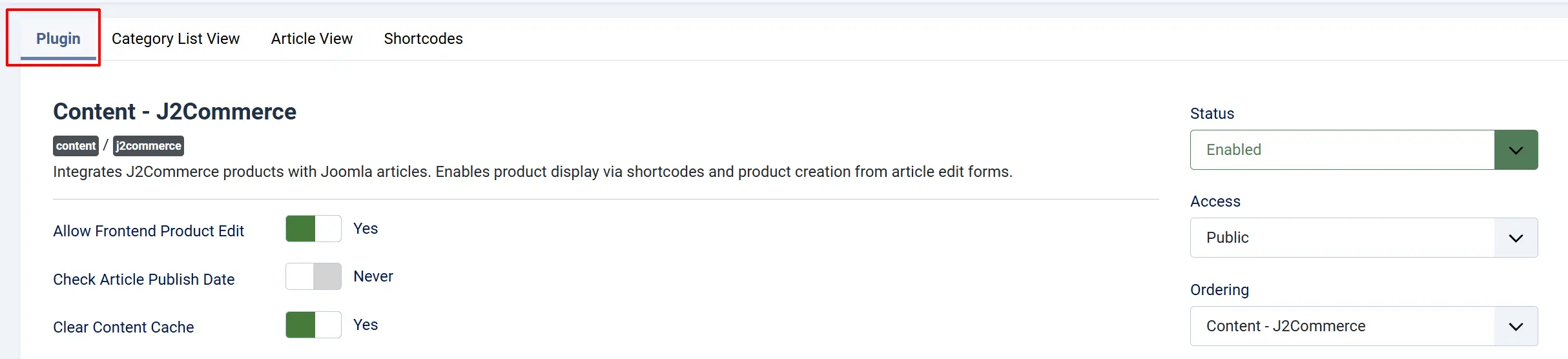The width and height of the screenshot is (1568, 359).
Task: Click the Access dropdown chevron icon
Action: coord(1516,238)
